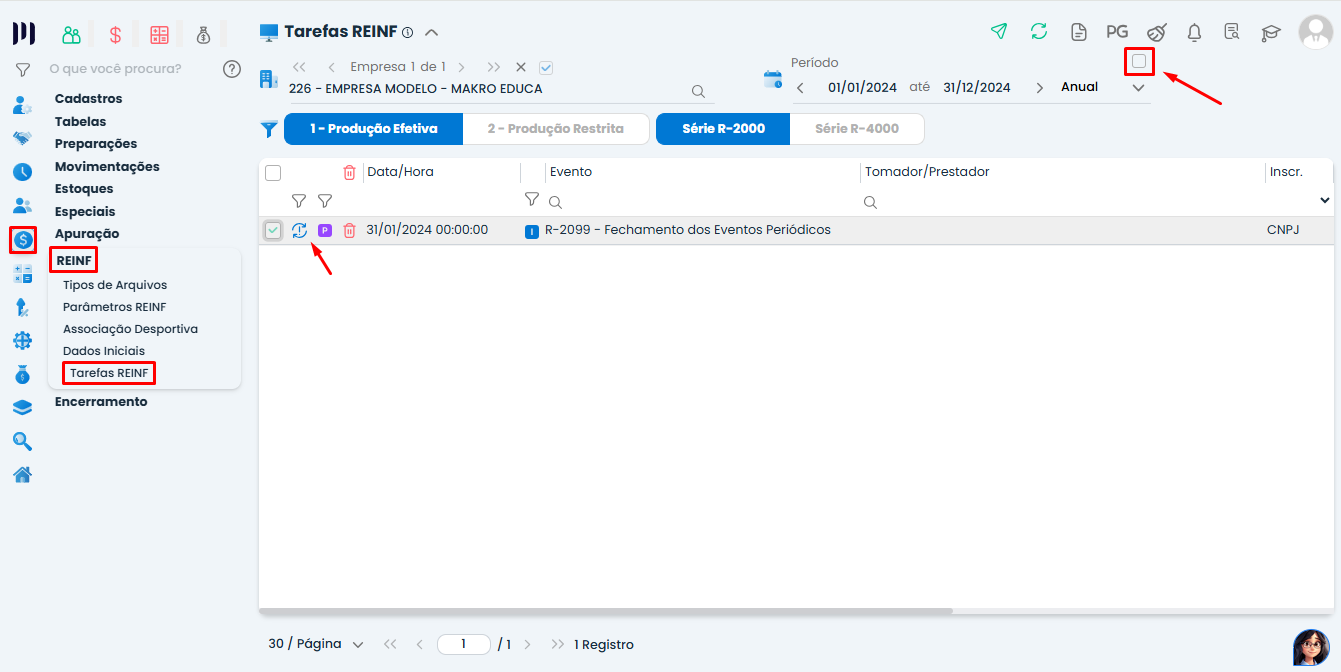The width and height of the screenshot is (1341, 672).
Task: Toggle the select-all checkbox in table header
Action: point(273,173)
